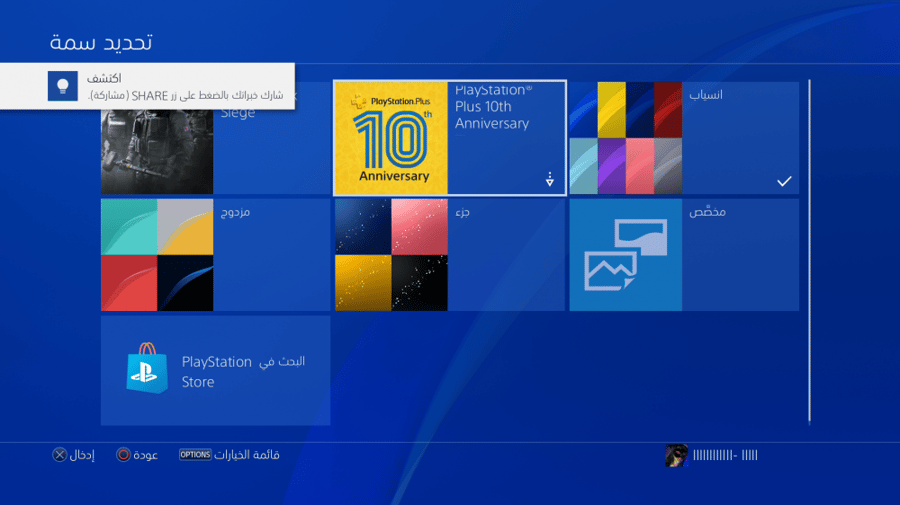900x505 pixels.
Task: Click the user avatar in the bottom bar
Action: click(677, 455)
